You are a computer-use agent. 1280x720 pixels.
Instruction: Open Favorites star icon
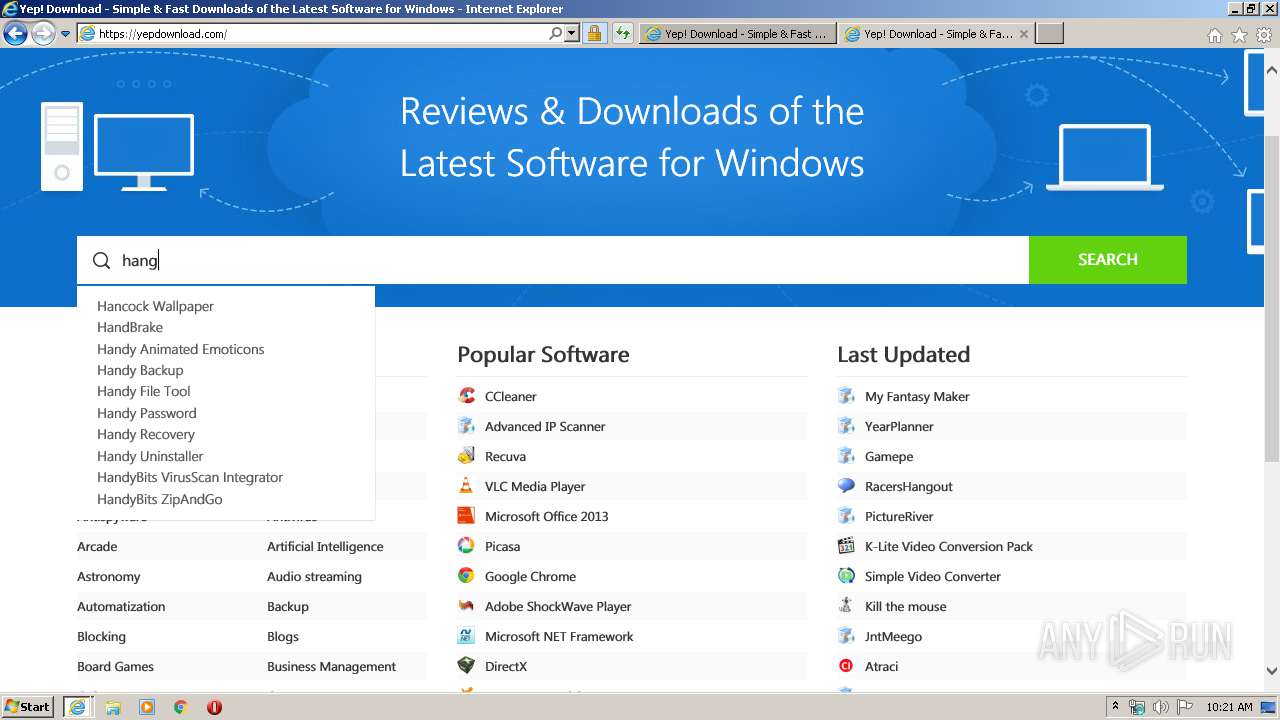pos(1239,35)
